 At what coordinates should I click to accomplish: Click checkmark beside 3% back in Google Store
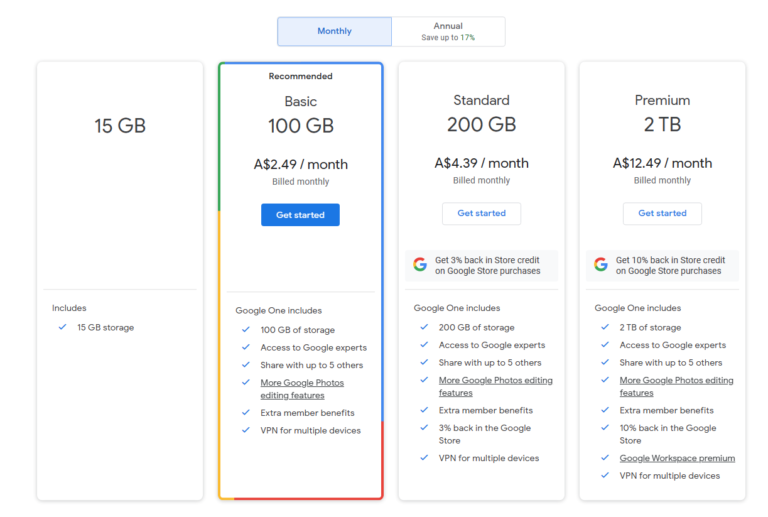click(x=424, y=428)
